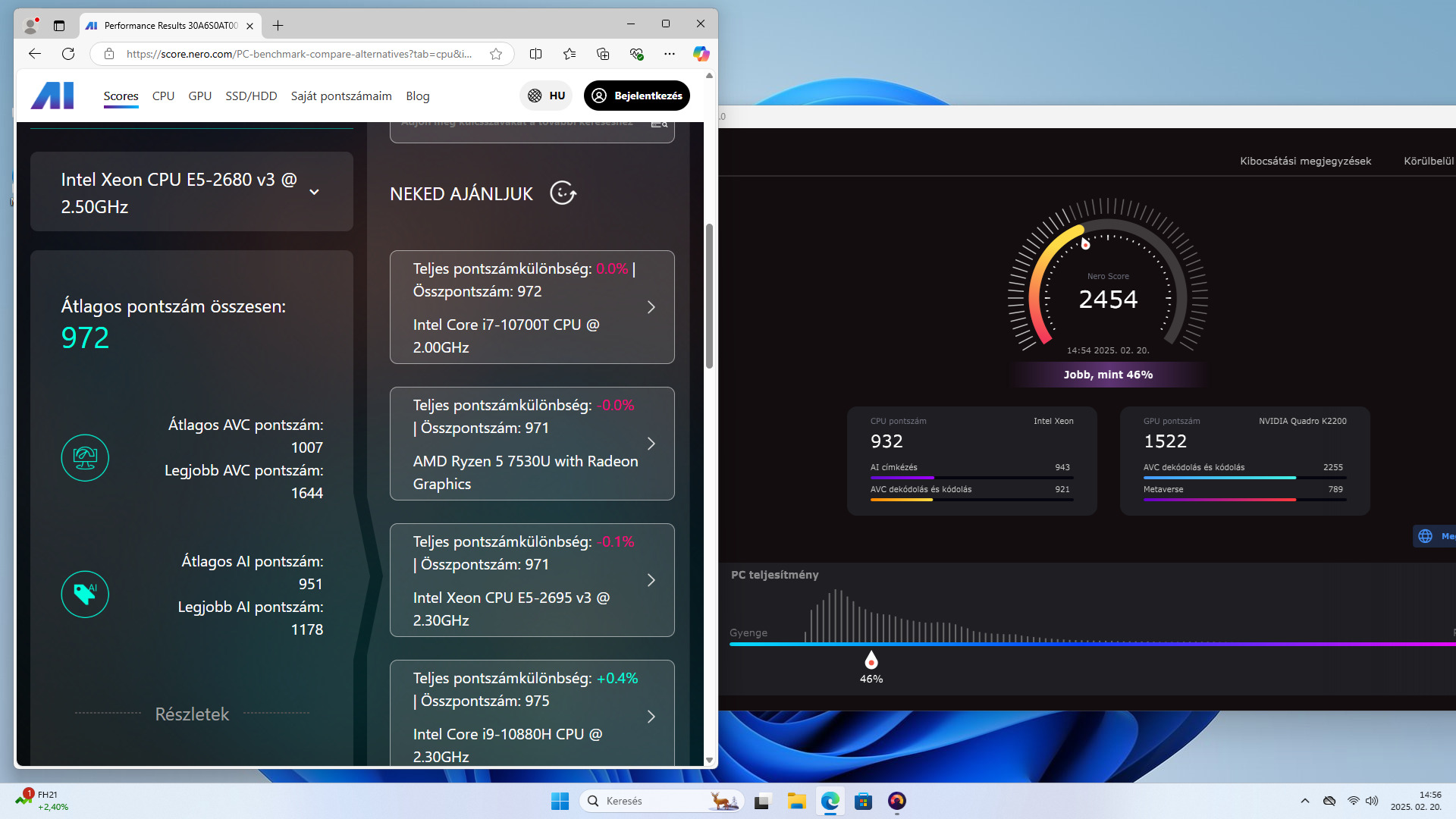This screenshot has height=819, width=1456.
Task: Open the Intel Xeon E5-2695 v3 comparison
Action: pos(651,580)
